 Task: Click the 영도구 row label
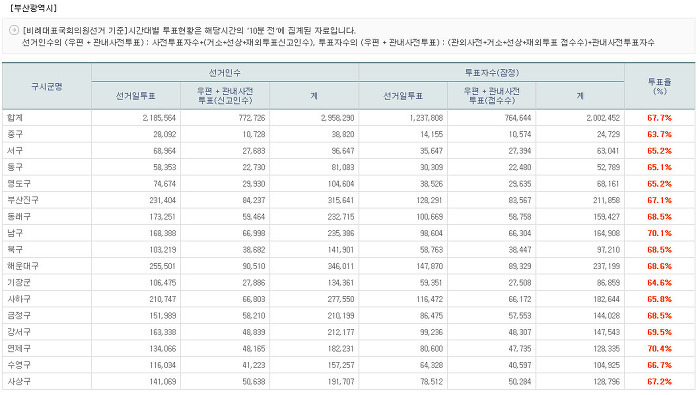click(x=19, y=184)
